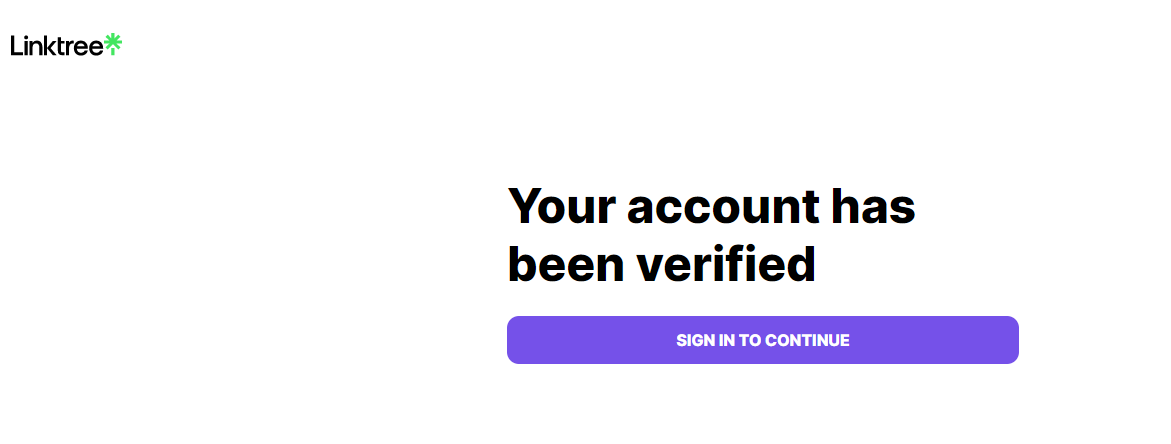Click the word "Your" in heading

point(561,206)
